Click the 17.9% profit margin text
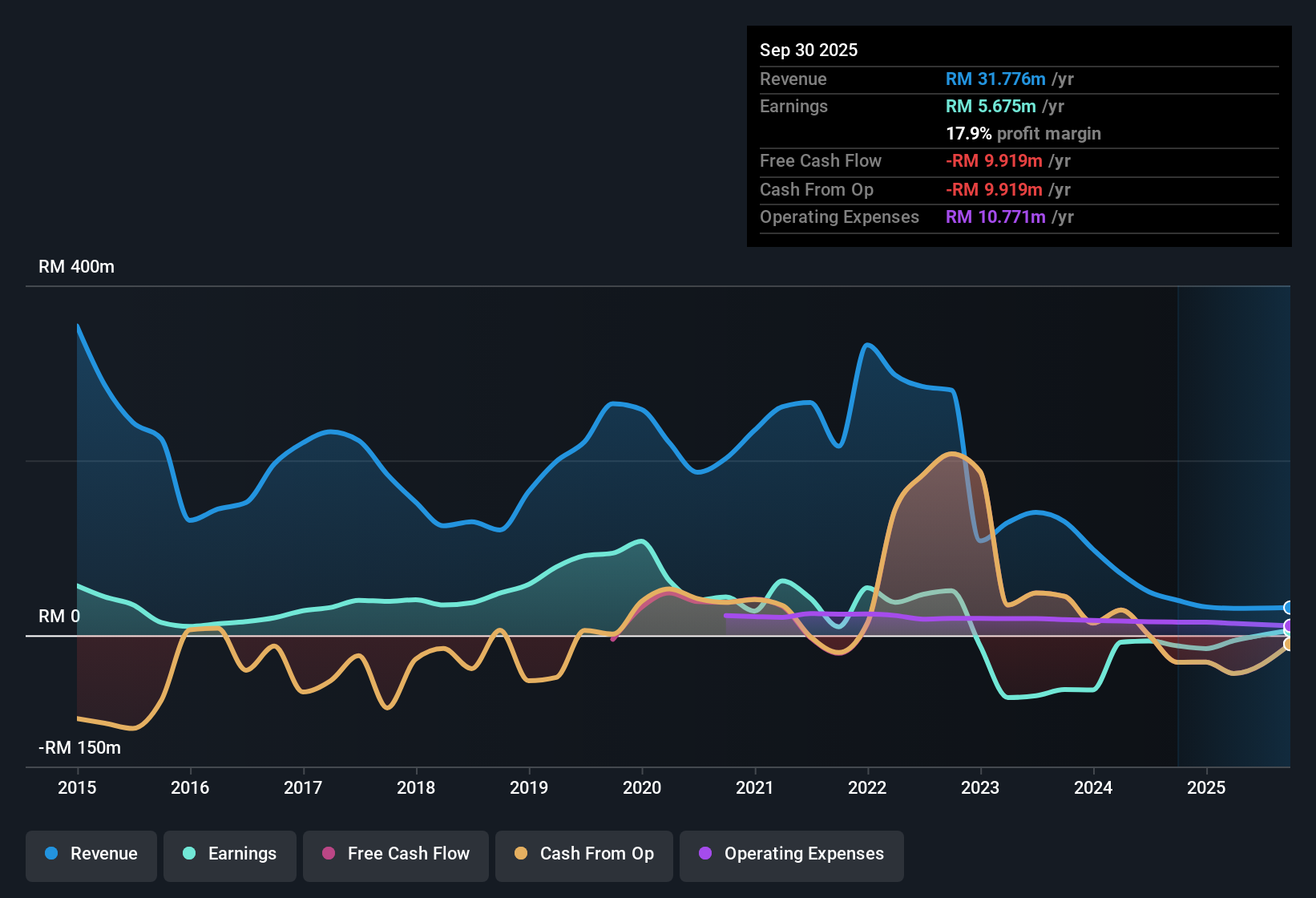 click(x=1023, y=133)
